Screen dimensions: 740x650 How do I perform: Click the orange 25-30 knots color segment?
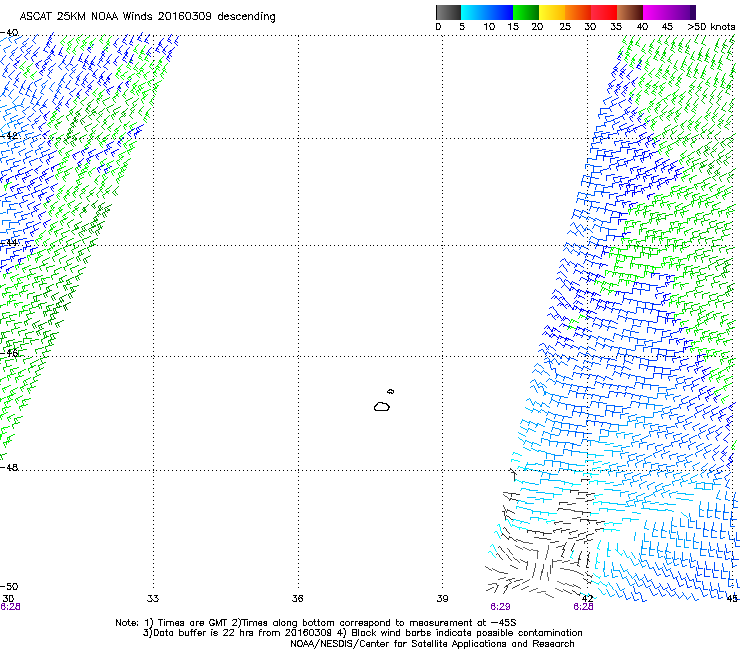pos(578,12)
